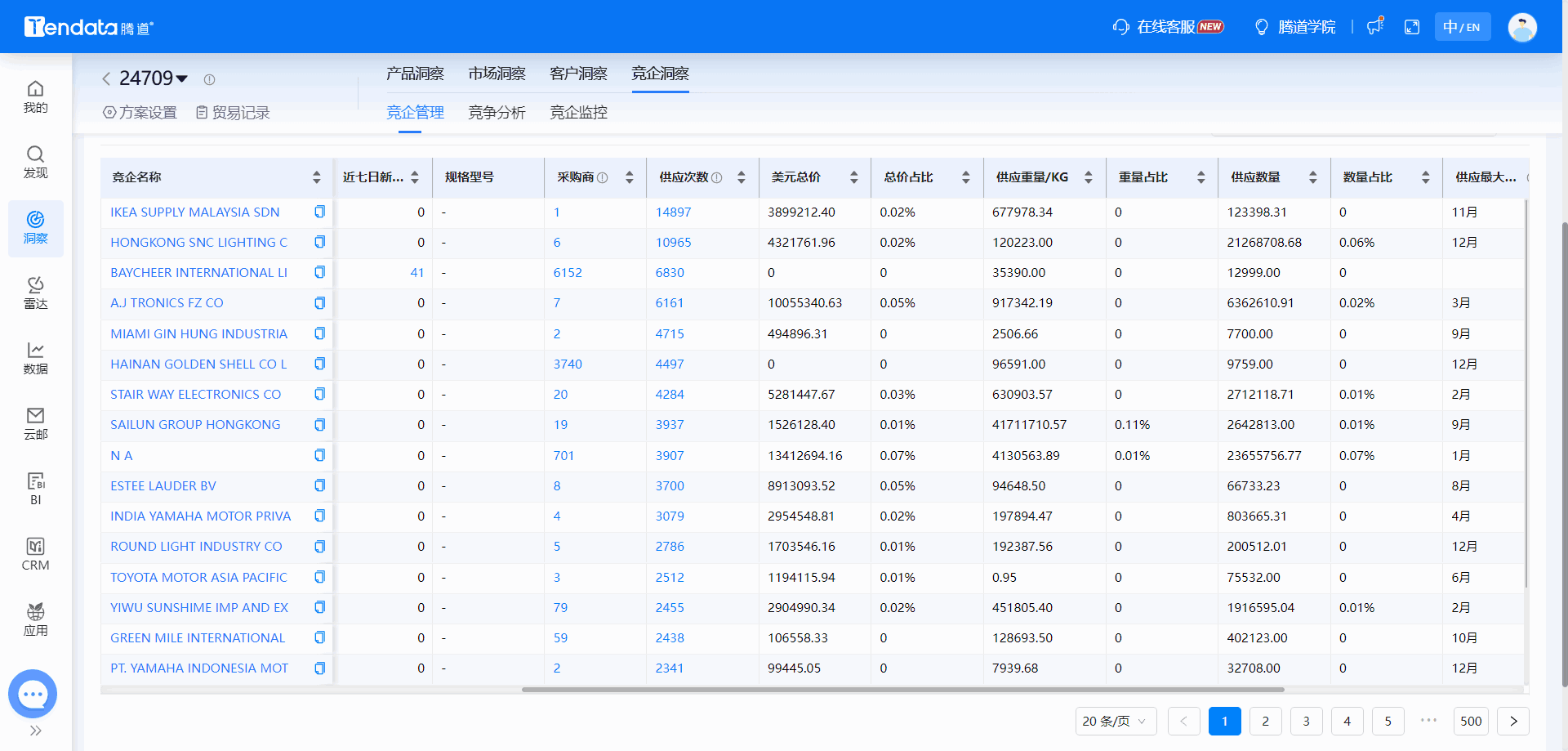Copy IKEA SUPPLY MALAYSIA SDN using its copy icon
The width and height of the screenshot is (1568, 751).
(319, 211)
